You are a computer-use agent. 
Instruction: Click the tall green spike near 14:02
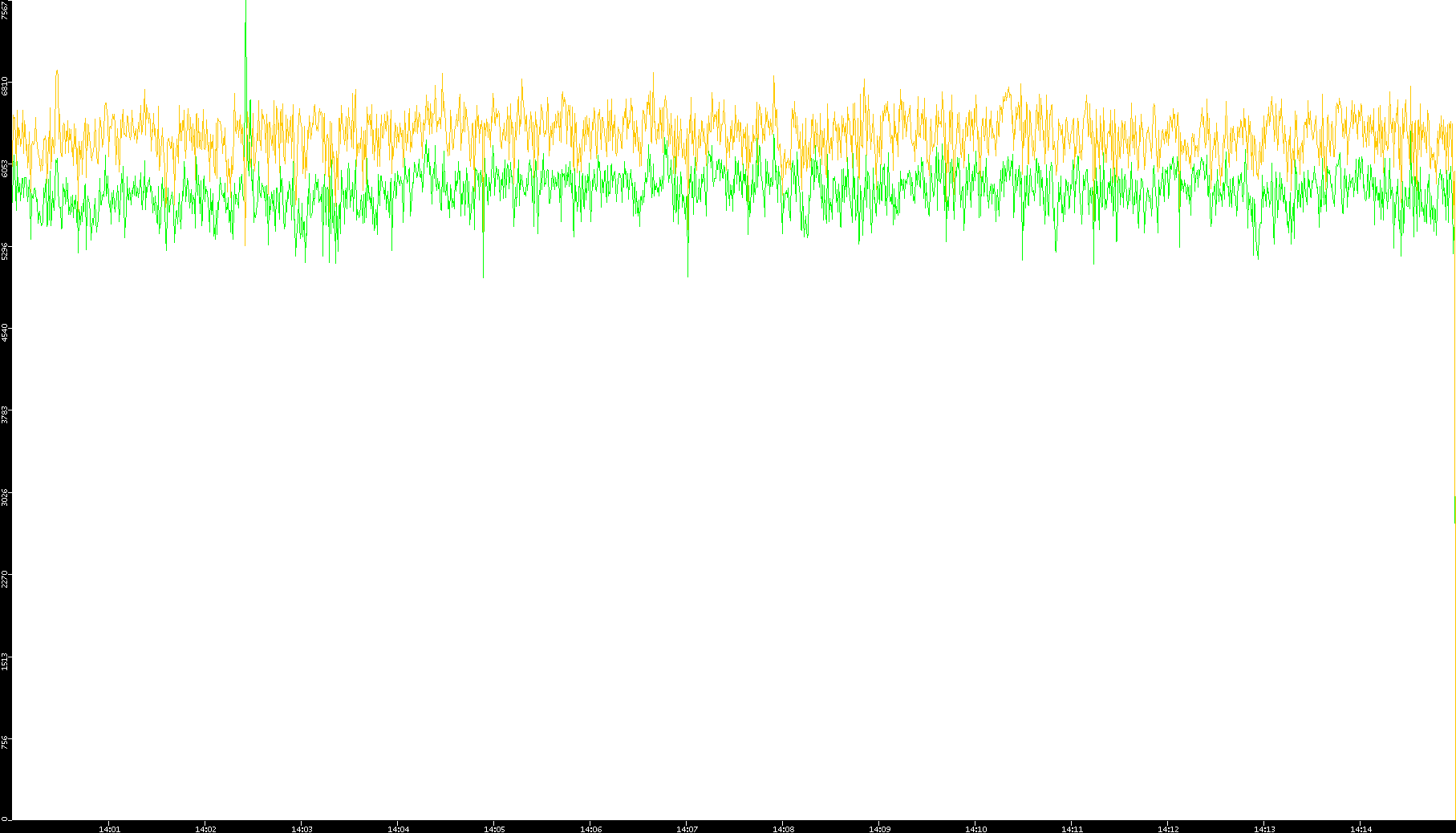[245, 32]
